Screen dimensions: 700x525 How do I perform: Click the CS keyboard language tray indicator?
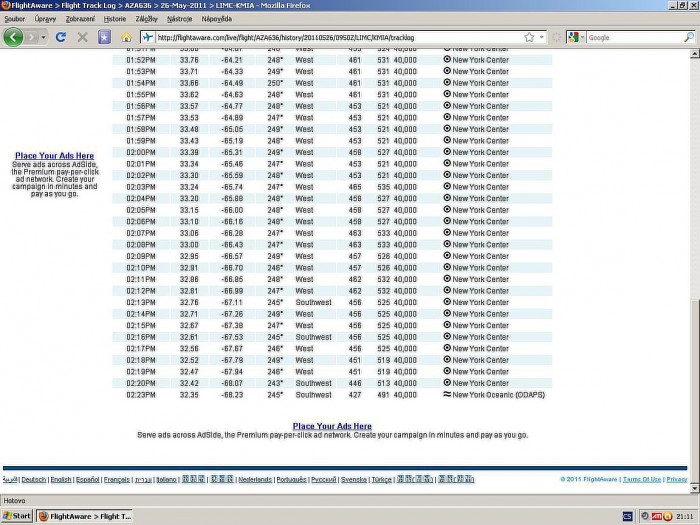click(627, 517)
